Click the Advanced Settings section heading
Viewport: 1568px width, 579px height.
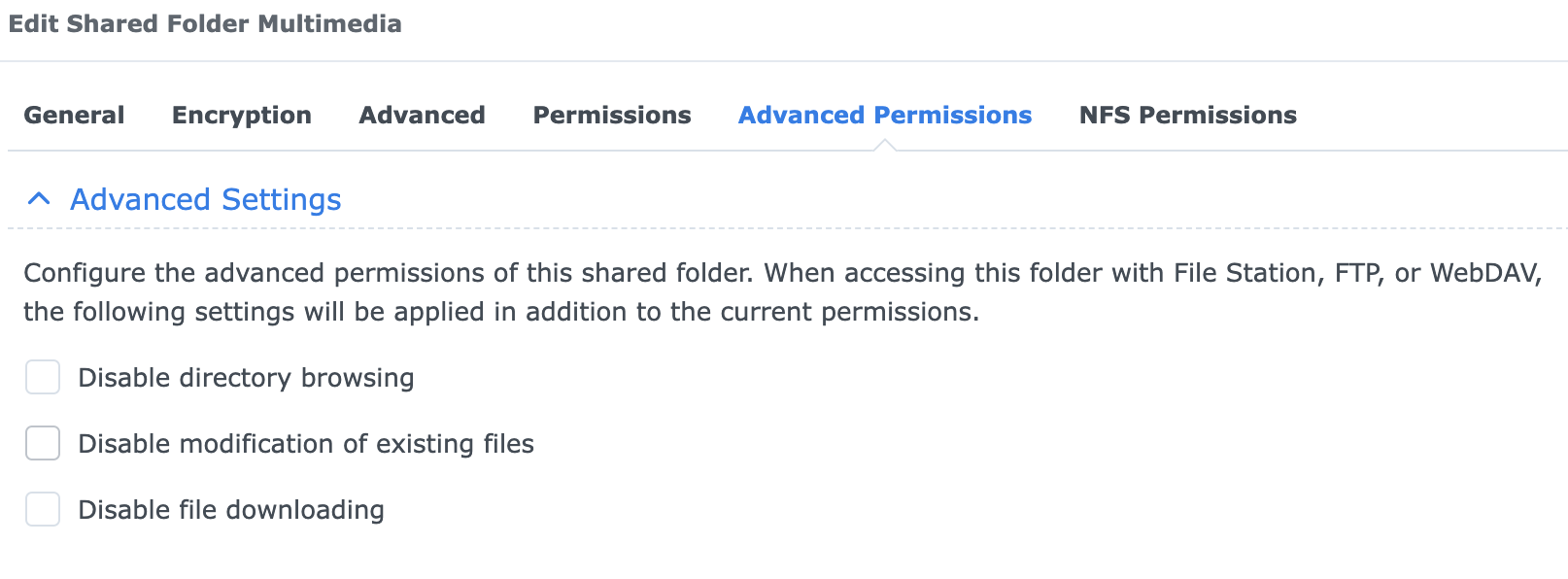click(205, 199)
